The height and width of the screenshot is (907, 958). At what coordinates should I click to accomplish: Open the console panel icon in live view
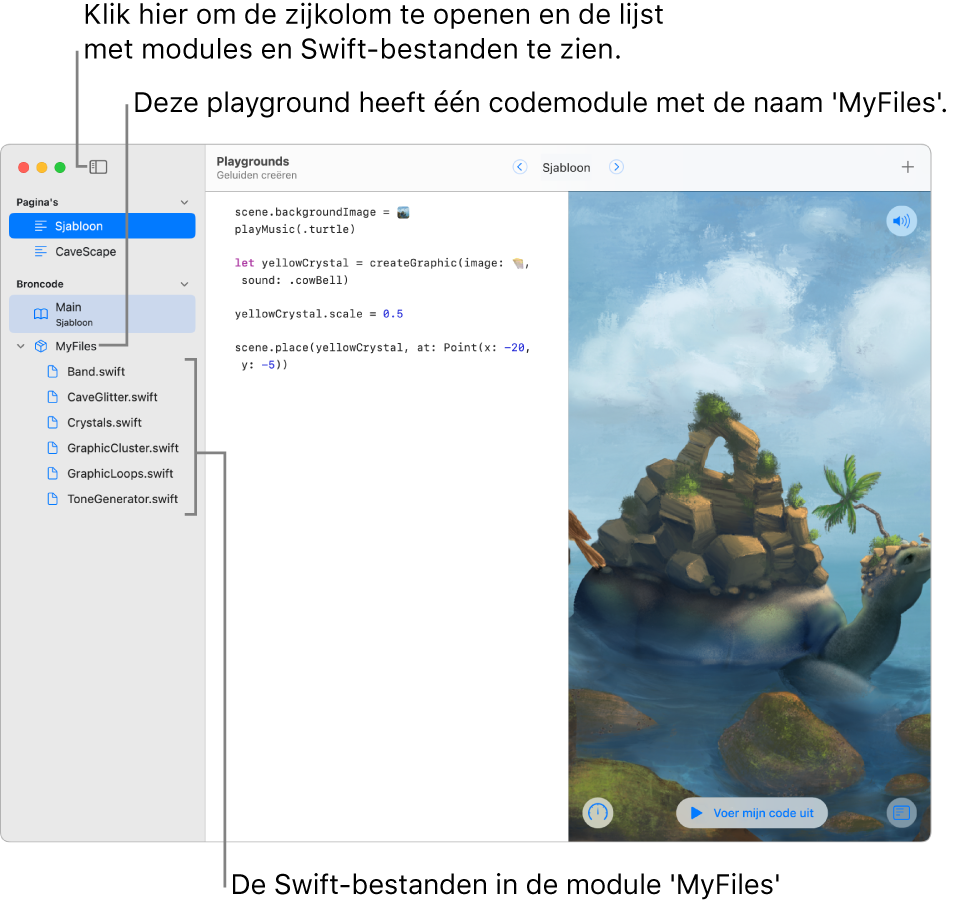[x=902, y=813]
